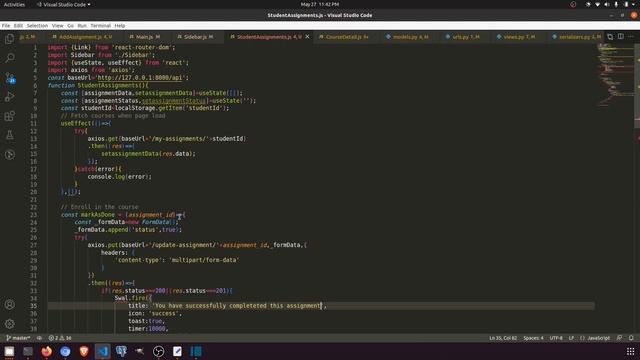Open Chromium browser from the dock
Image resolution: width=640 pixels, height=360 pixels.
tap(65, 351)
